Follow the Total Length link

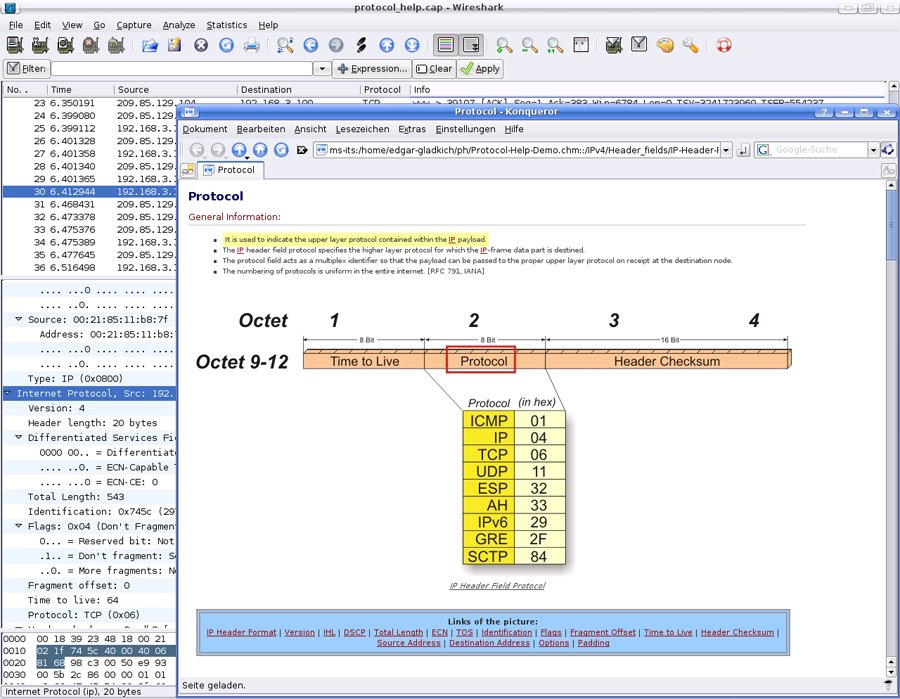398,632
